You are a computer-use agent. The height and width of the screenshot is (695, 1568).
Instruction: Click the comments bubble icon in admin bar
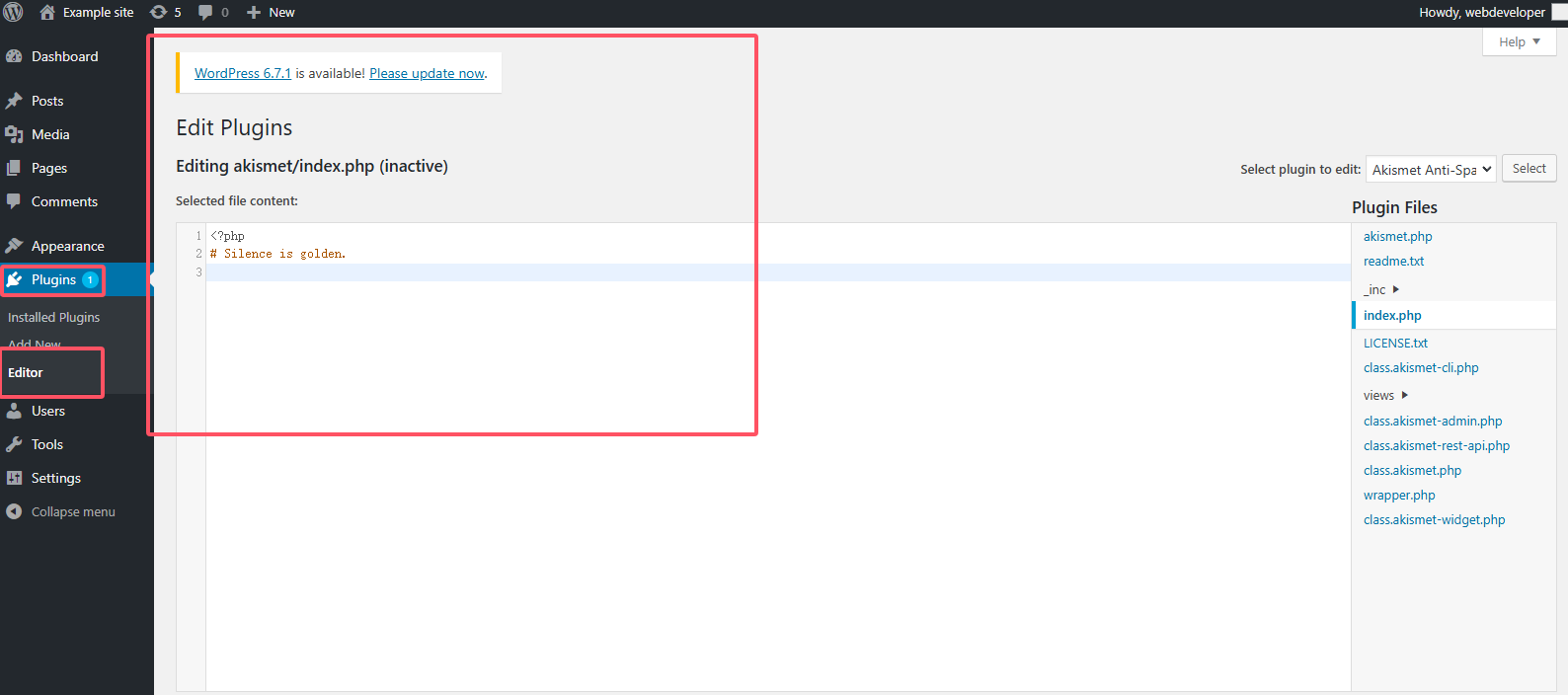click(205, 12)
